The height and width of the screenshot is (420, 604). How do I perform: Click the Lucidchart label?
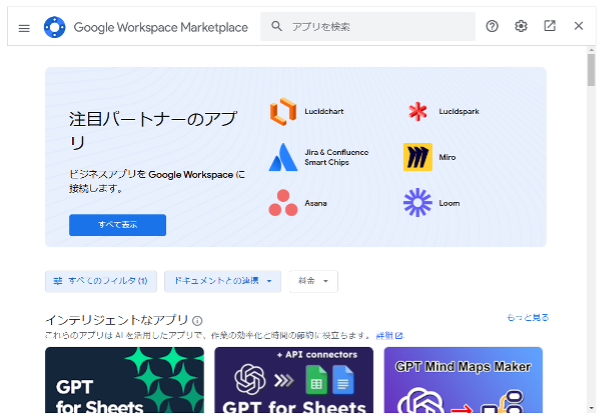(324, 111)
